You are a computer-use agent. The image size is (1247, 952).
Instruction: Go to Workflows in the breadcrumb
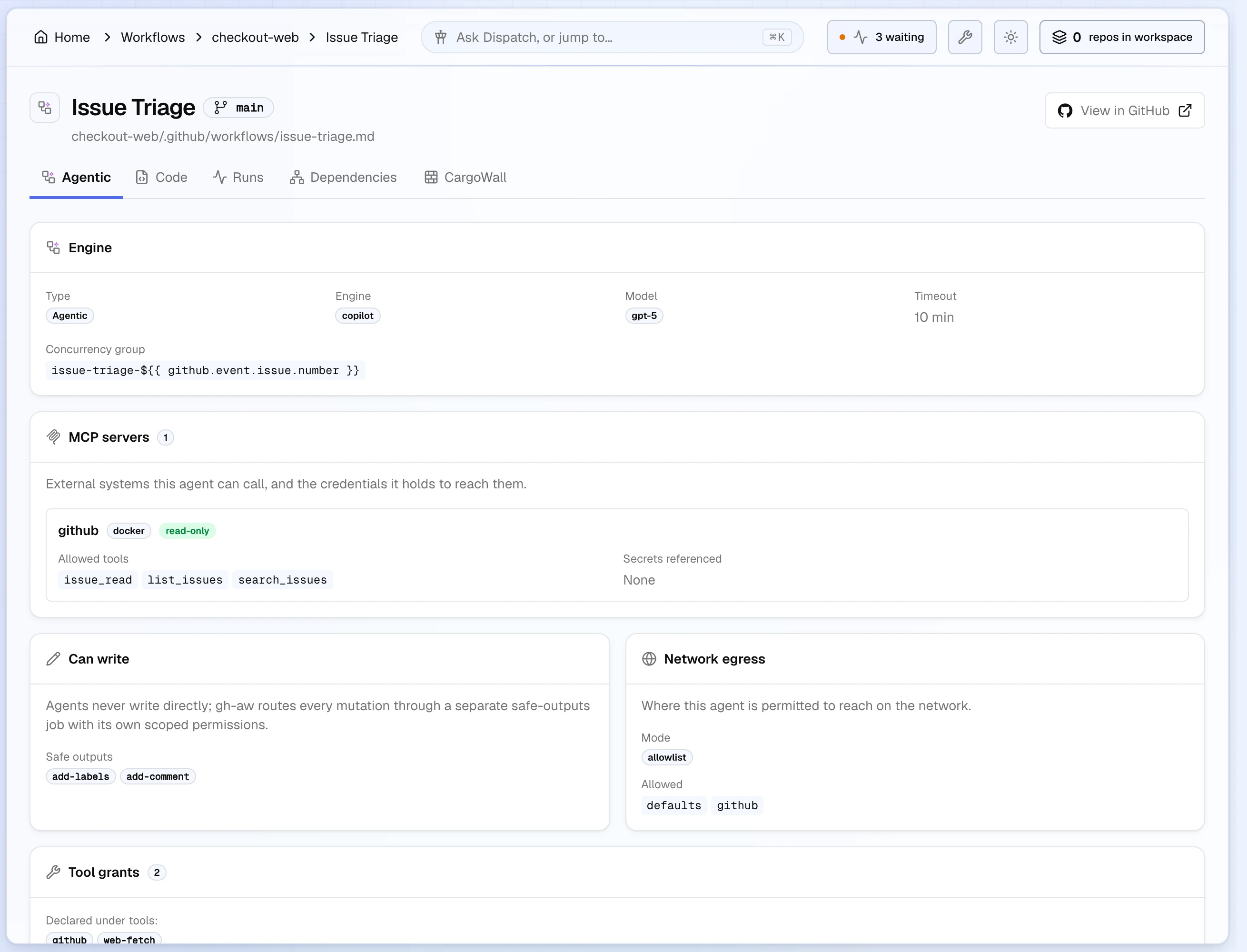(153, 38)
